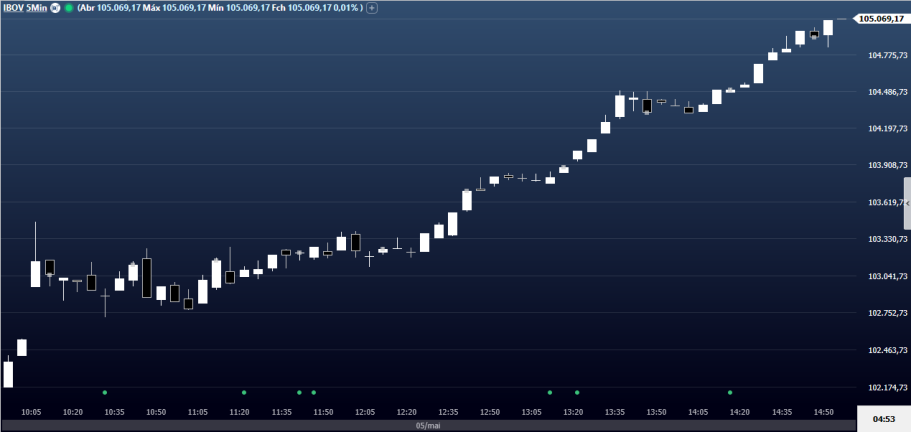The width and height of the screenshot is (911, 432).
Task: Click the green event dot near 13:20
Action: pos(577,392)
